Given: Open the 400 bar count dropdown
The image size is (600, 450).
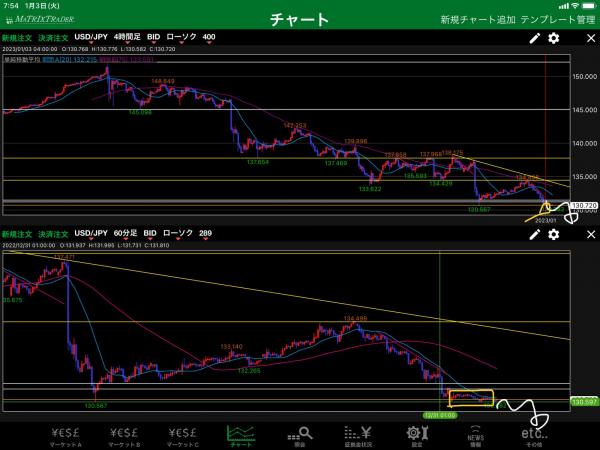Looking at the screenshot, I should click(209, 38).
